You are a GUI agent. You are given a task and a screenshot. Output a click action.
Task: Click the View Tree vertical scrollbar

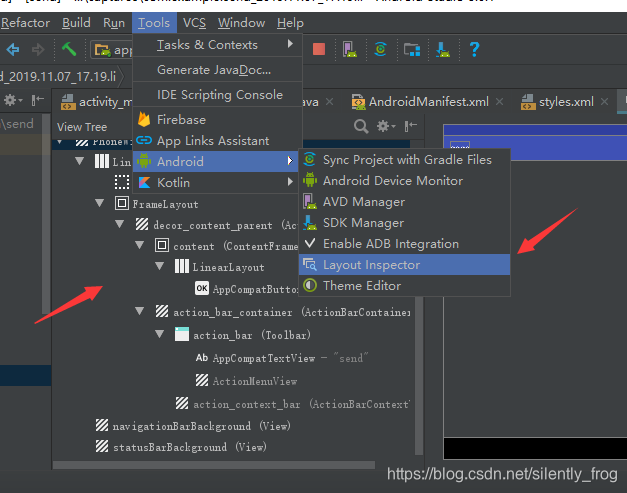click(x=419, y=376)
